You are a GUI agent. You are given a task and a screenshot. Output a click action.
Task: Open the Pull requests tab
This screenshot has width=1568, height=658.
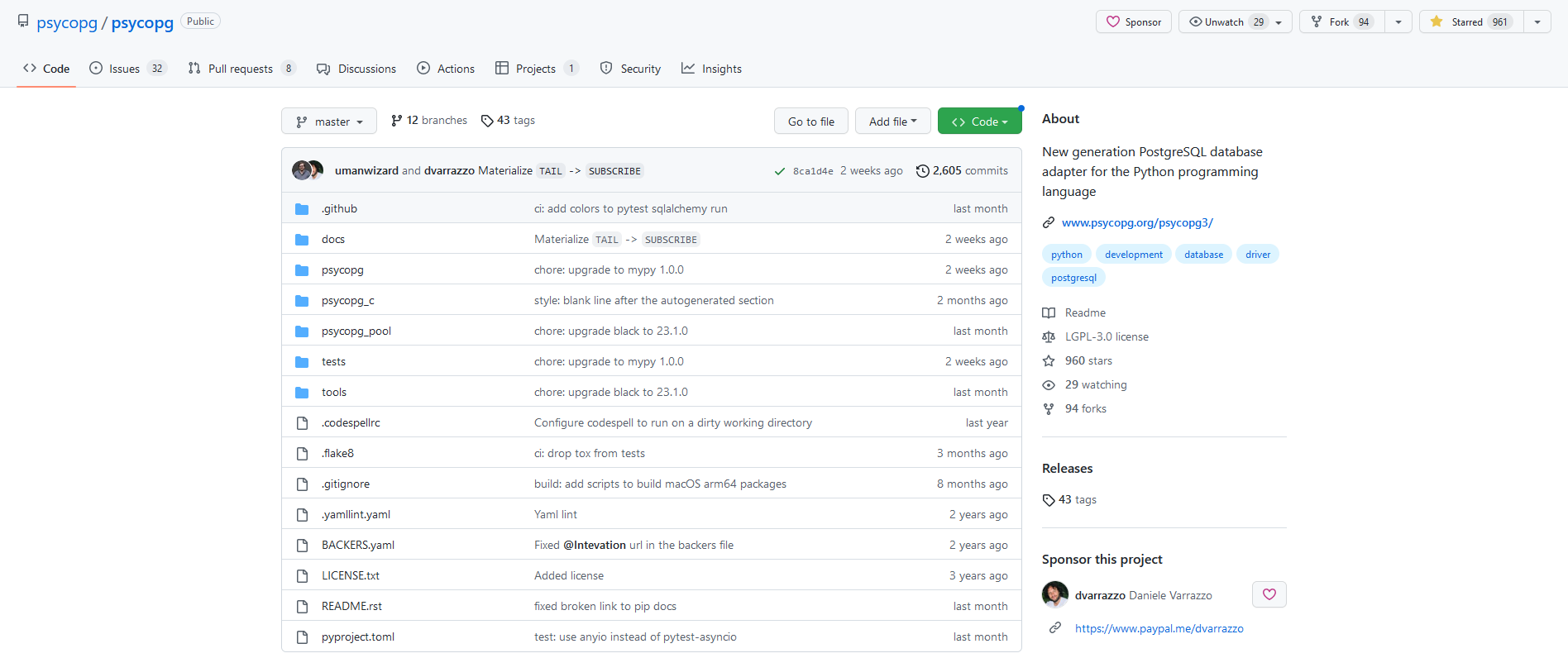[241, 69]
